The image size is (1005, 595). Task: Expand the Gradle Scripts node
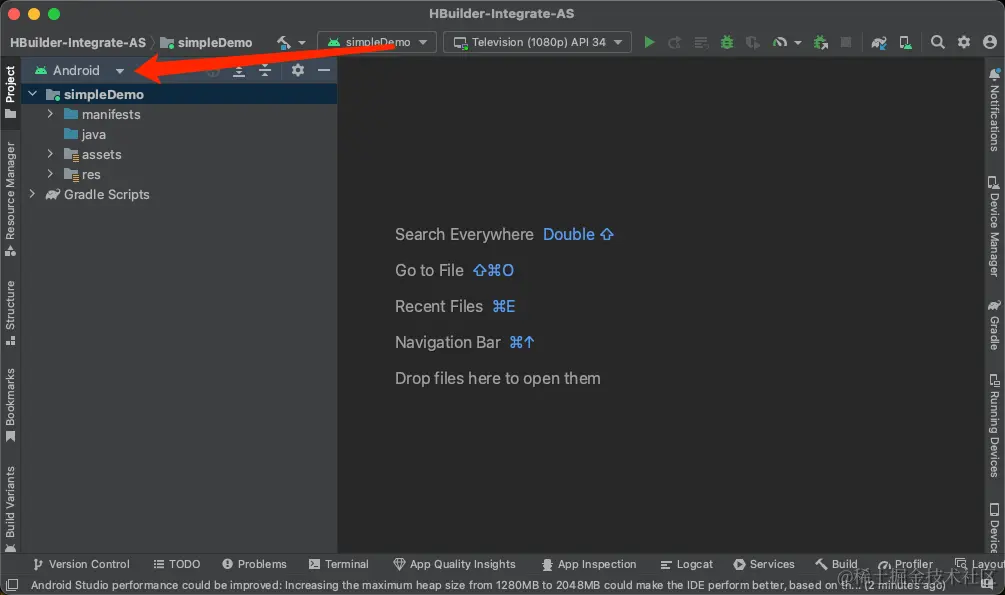[x=32, y=194]
